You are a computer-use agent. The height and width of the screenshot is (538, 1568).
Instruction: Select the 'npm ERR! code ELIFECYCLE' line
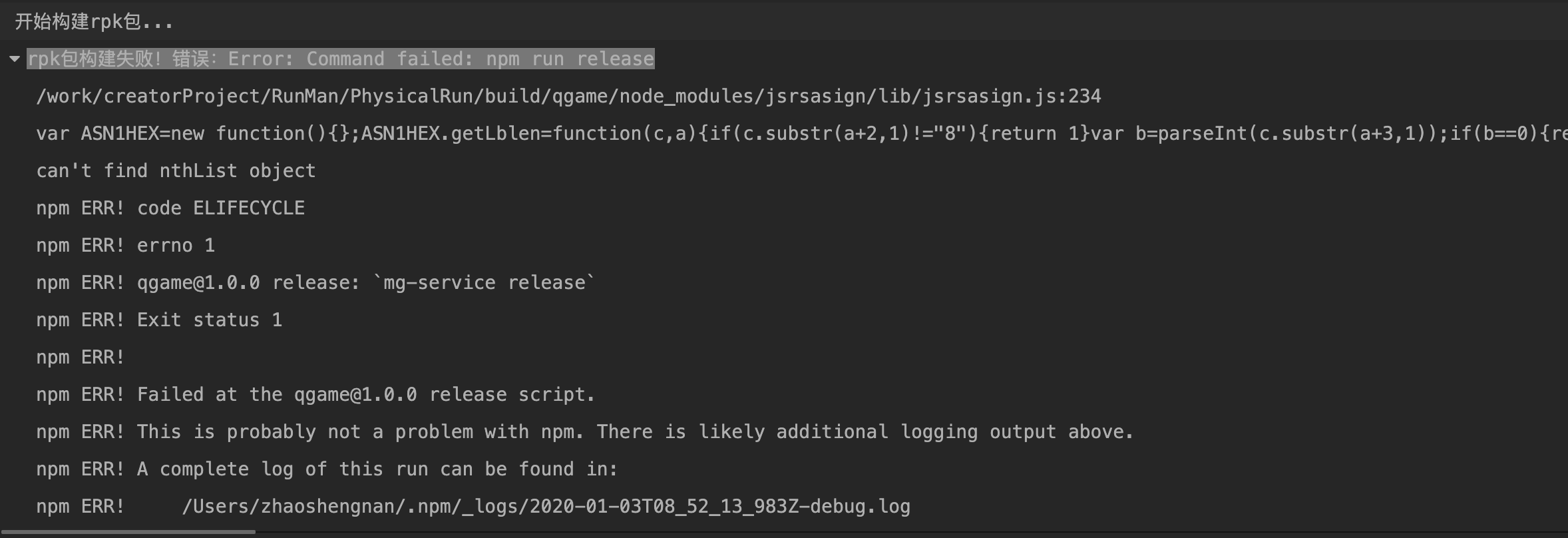(x=170, y=208)
